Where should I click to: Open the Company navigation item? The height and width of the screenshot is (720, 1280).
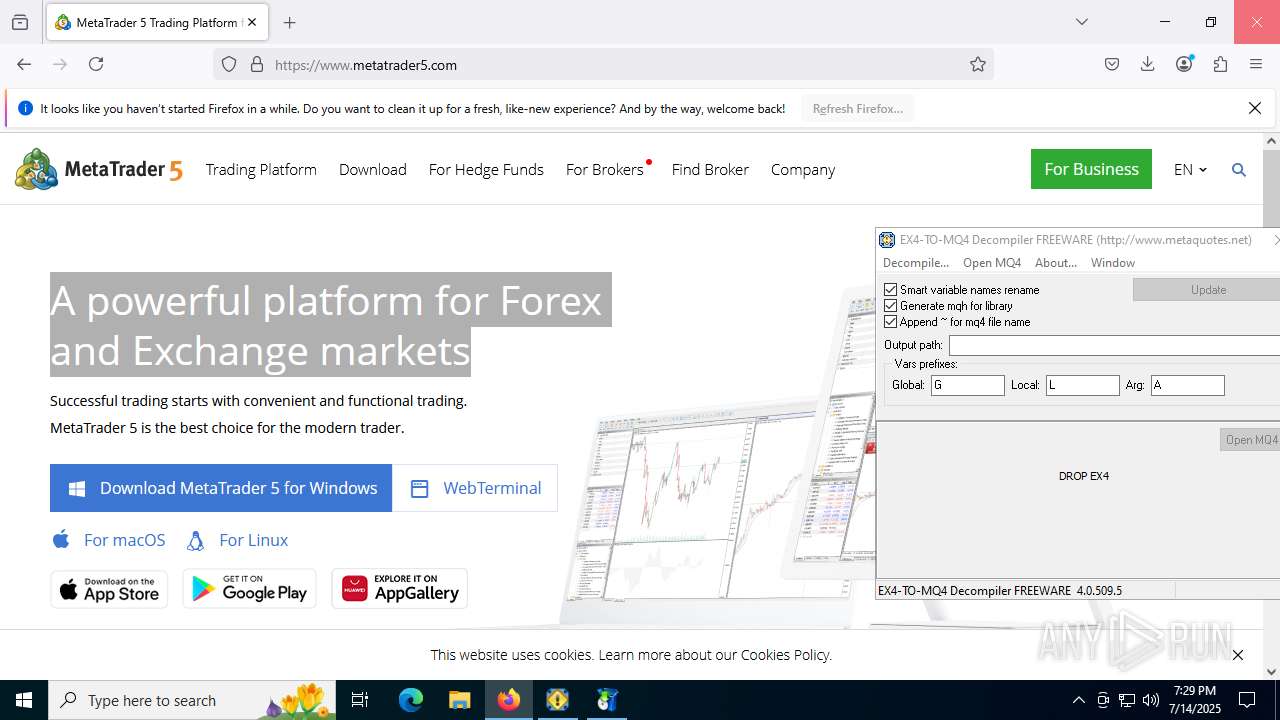[x=803, y=170]
